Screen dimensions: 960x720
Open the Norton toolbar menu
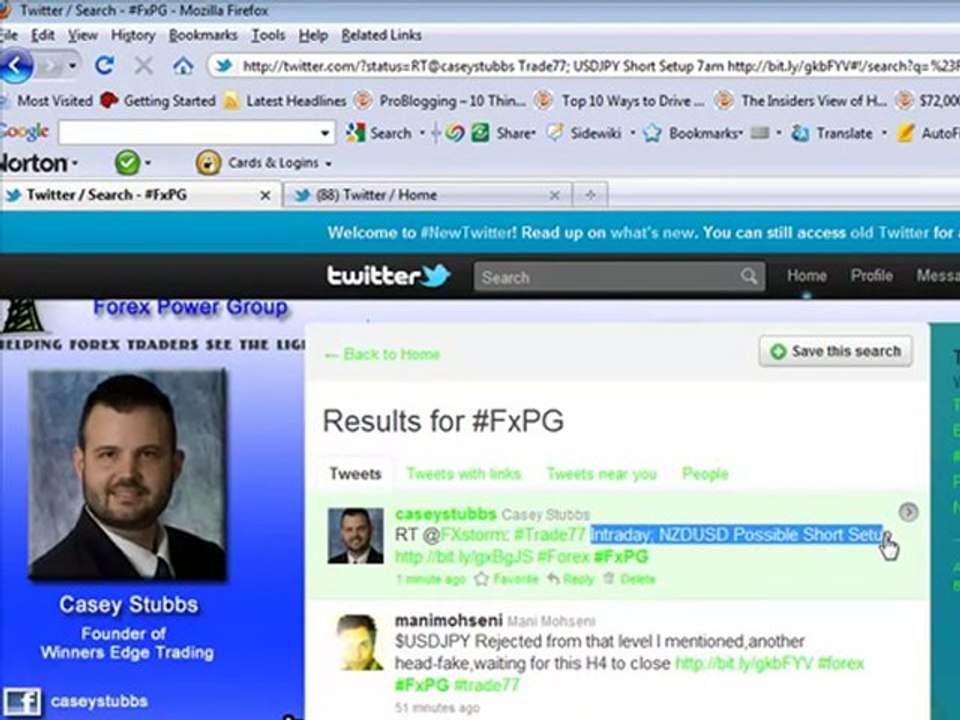[38, 163]
